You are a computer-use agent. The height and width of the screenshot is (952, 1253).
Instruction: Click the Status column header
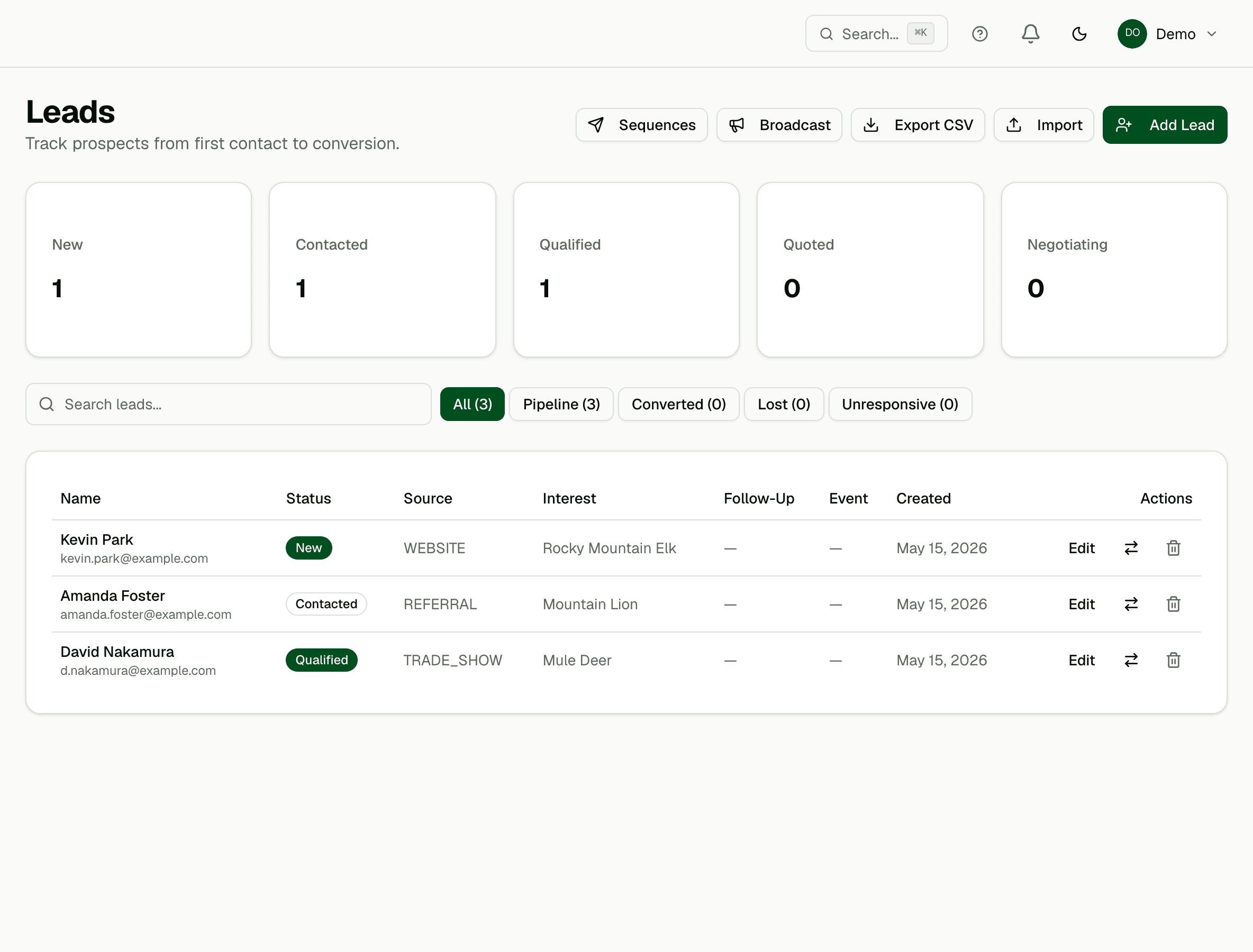[308, 498]
